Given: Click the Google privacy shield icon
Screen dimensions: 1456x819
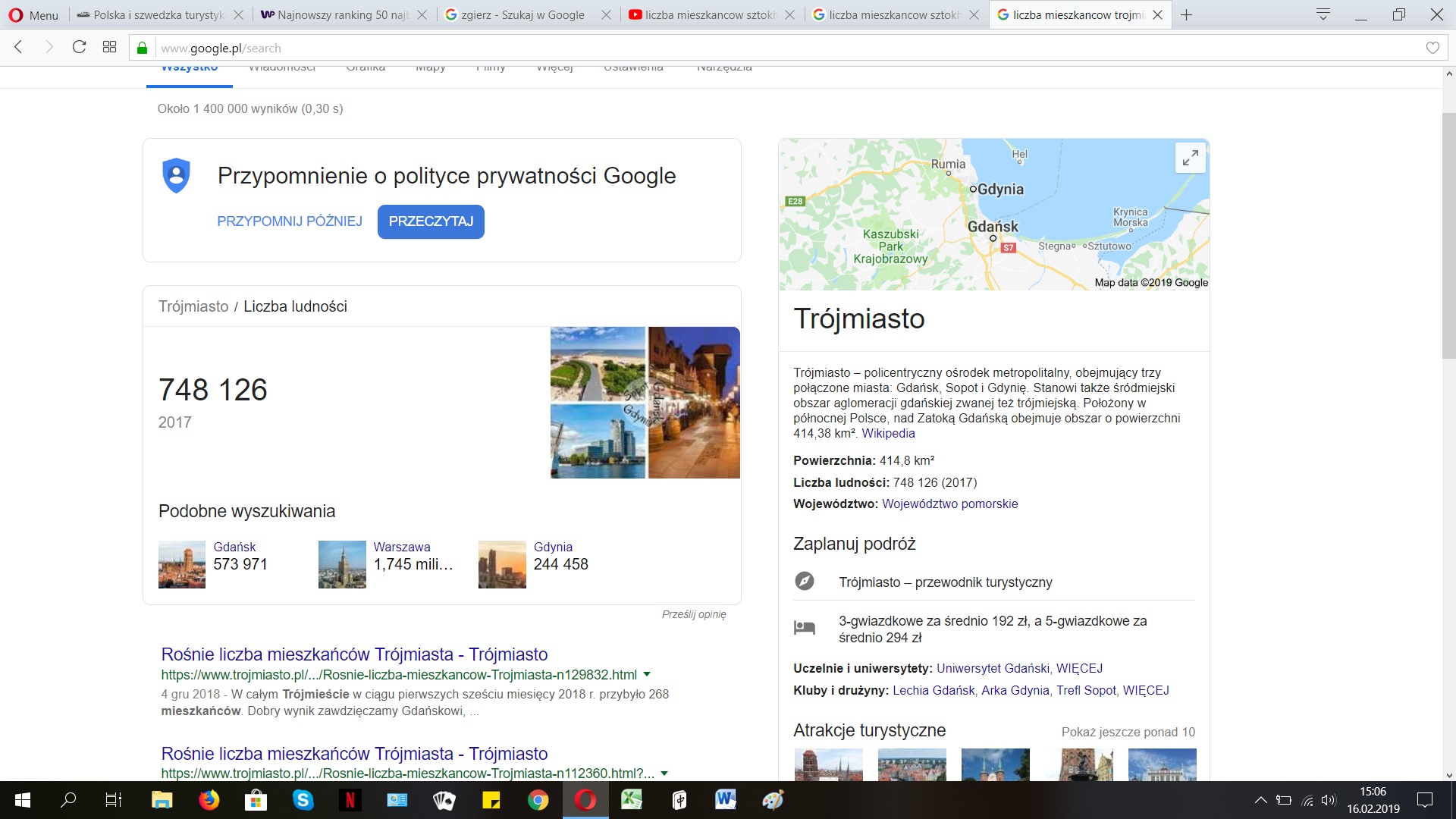Looking at the screenshot, I should 176,175.
